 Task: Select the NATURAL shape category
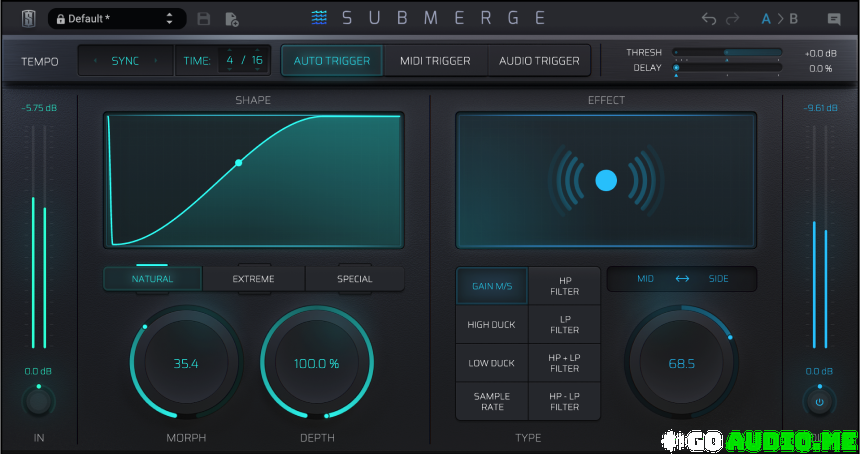point(152,279)
